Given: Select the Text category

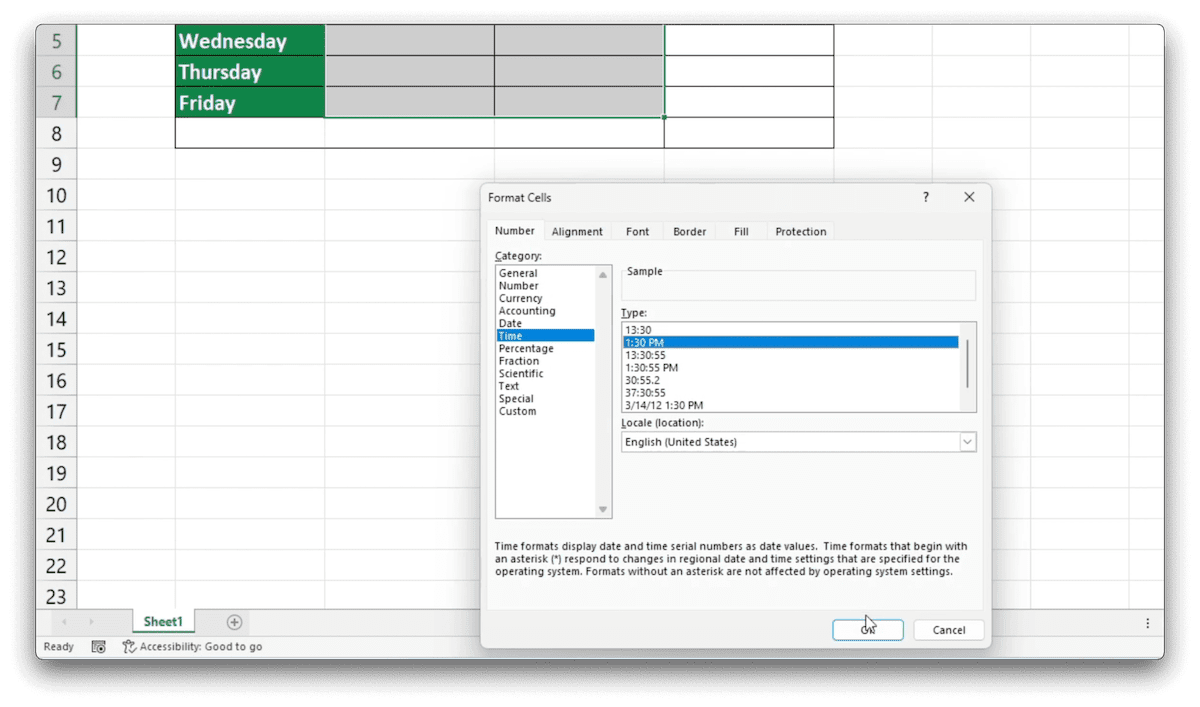Looking at the screenshot, I should (x=545, y=386).
